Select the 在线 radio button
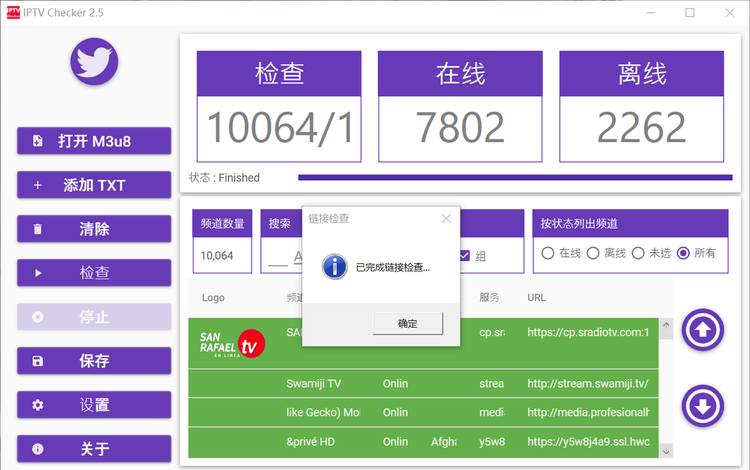The height and width of the screenshot is (470, 750). click(548, 253)
